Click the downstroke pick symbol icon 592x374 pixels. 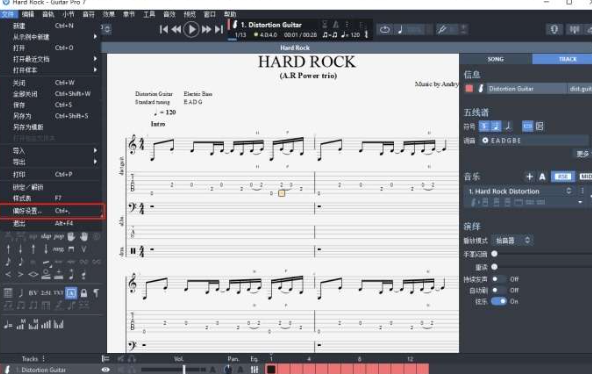pyautogui.click(x=71, y=249)
